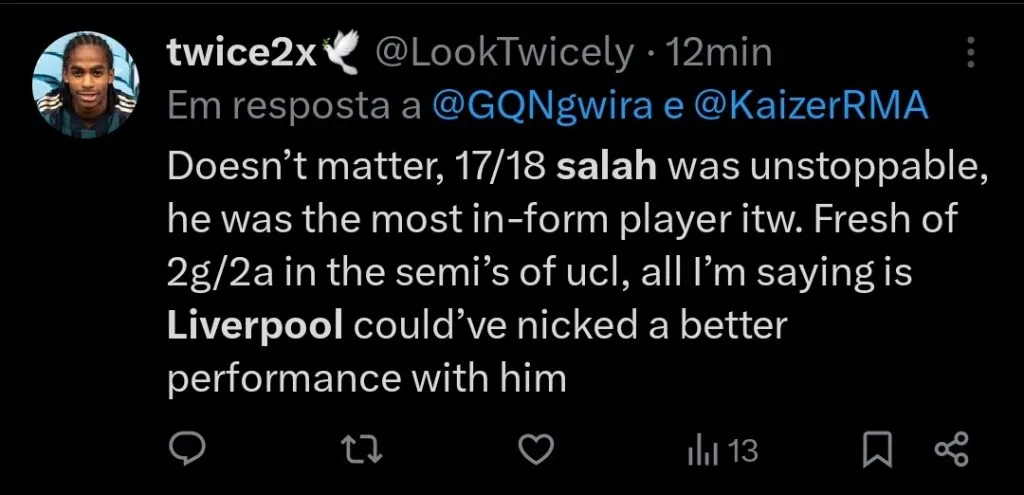Open the view analytics bar-chart icon
Image resolution: width=1024 pixels, height=495 pixels.
coord(703,451)
